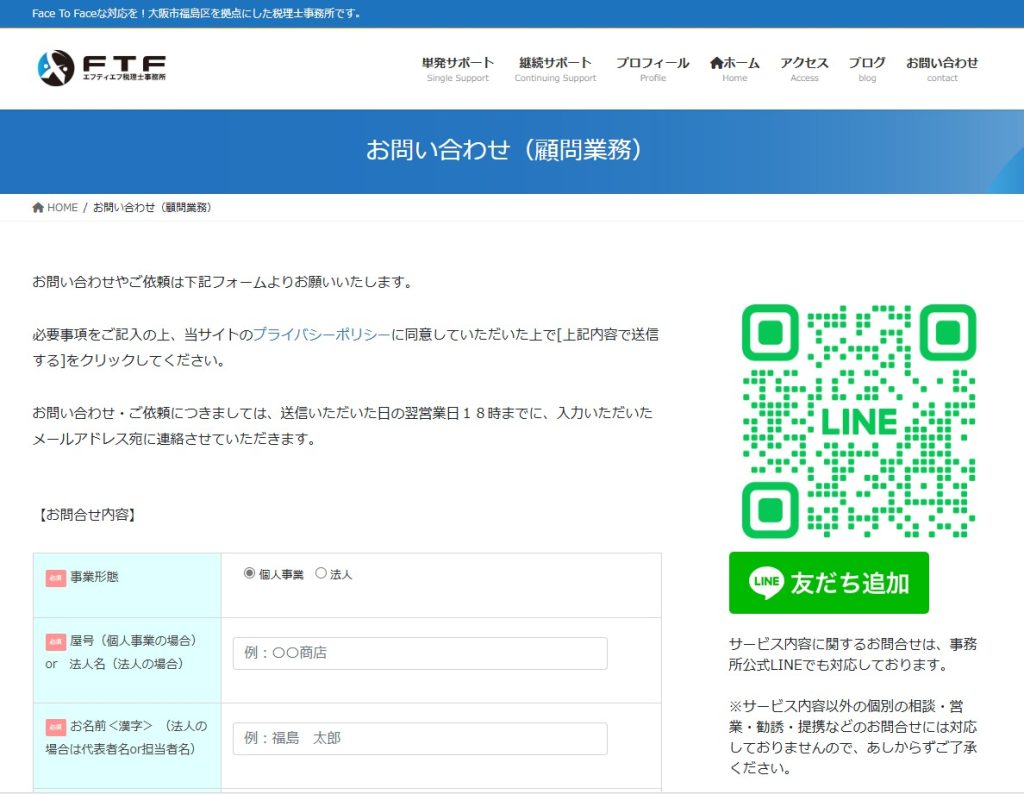Click the 屋号（個人事業の場合） label
Viewport: 1024px width, 794px height.
click(x=134, y=641)
